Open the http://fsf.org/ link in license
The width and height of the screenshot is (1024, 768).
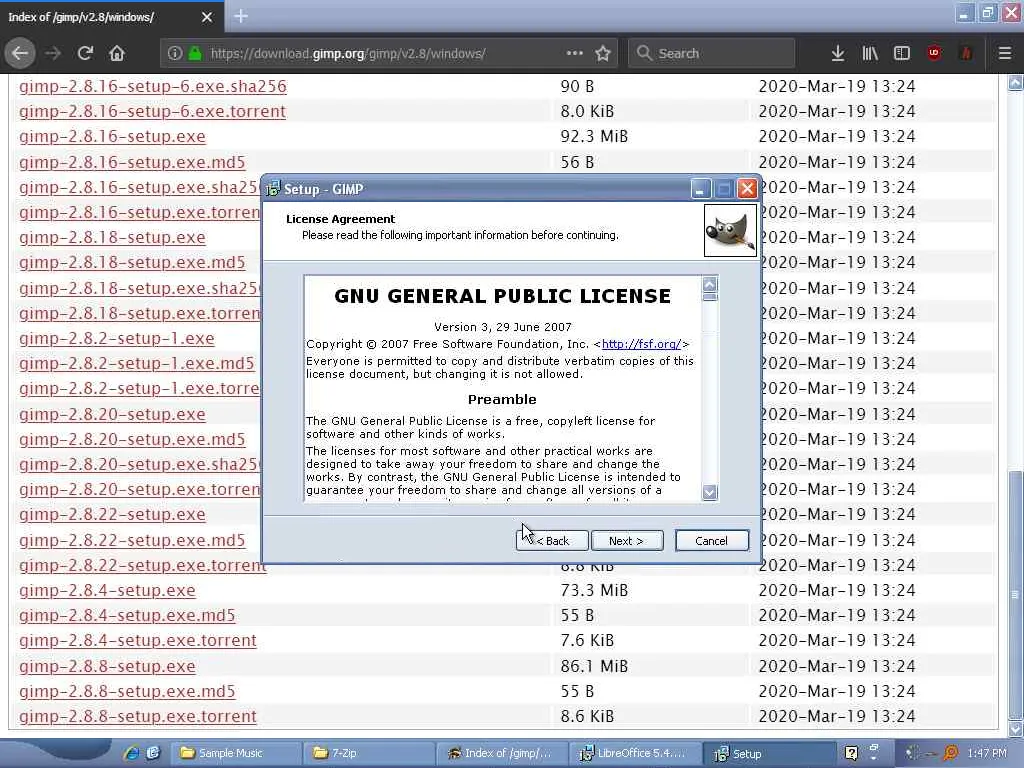641,344
